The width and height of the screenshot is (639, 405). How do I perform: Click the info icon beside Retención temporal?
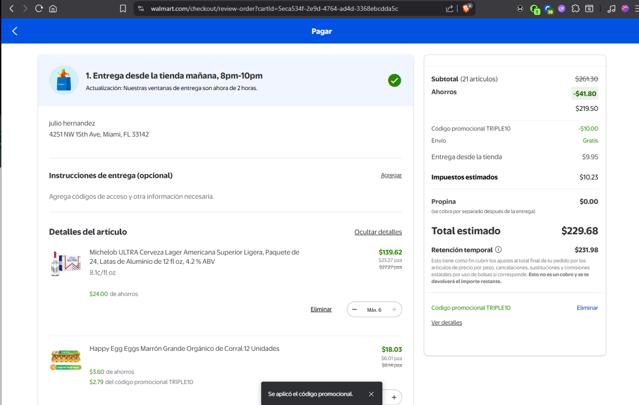498,250
